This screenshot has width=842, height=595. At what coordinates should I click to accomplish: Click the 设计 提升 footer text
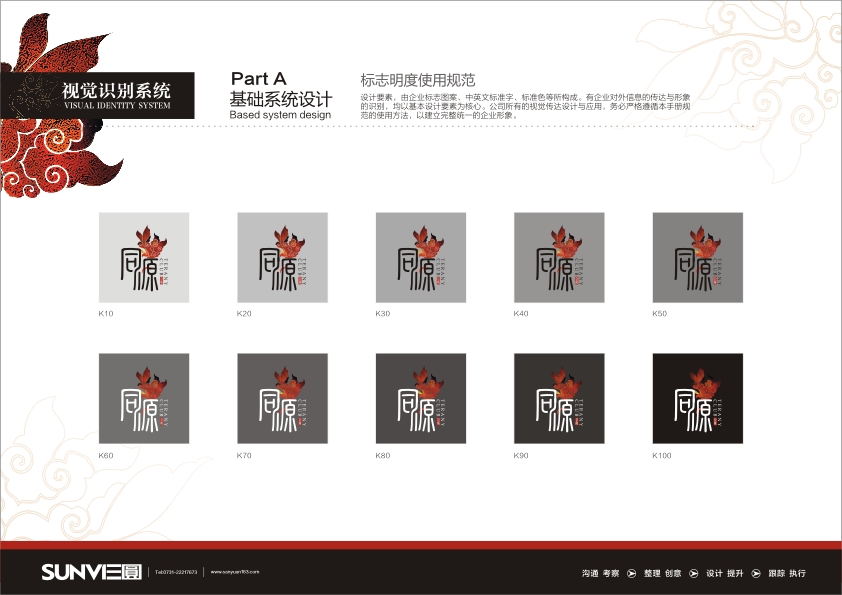pos(724,574)
